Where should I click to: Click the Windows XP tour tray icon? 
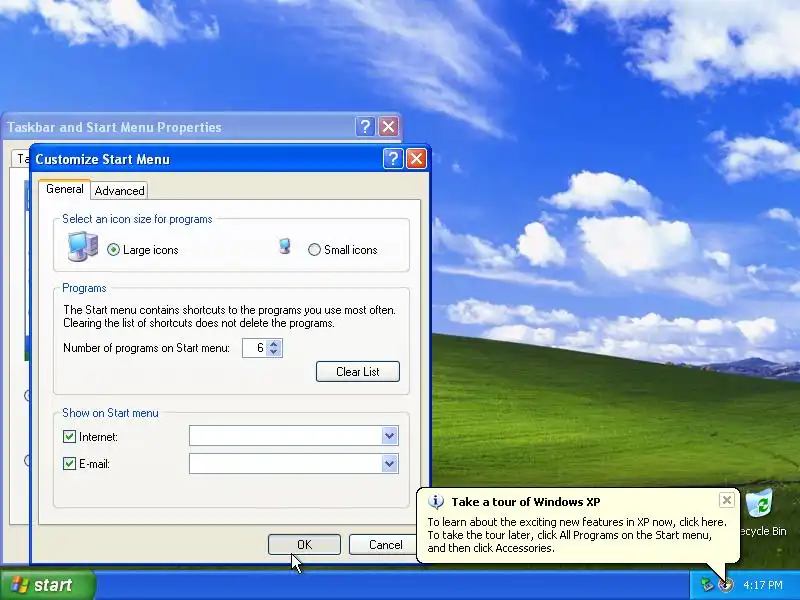(x=725, y=584)
